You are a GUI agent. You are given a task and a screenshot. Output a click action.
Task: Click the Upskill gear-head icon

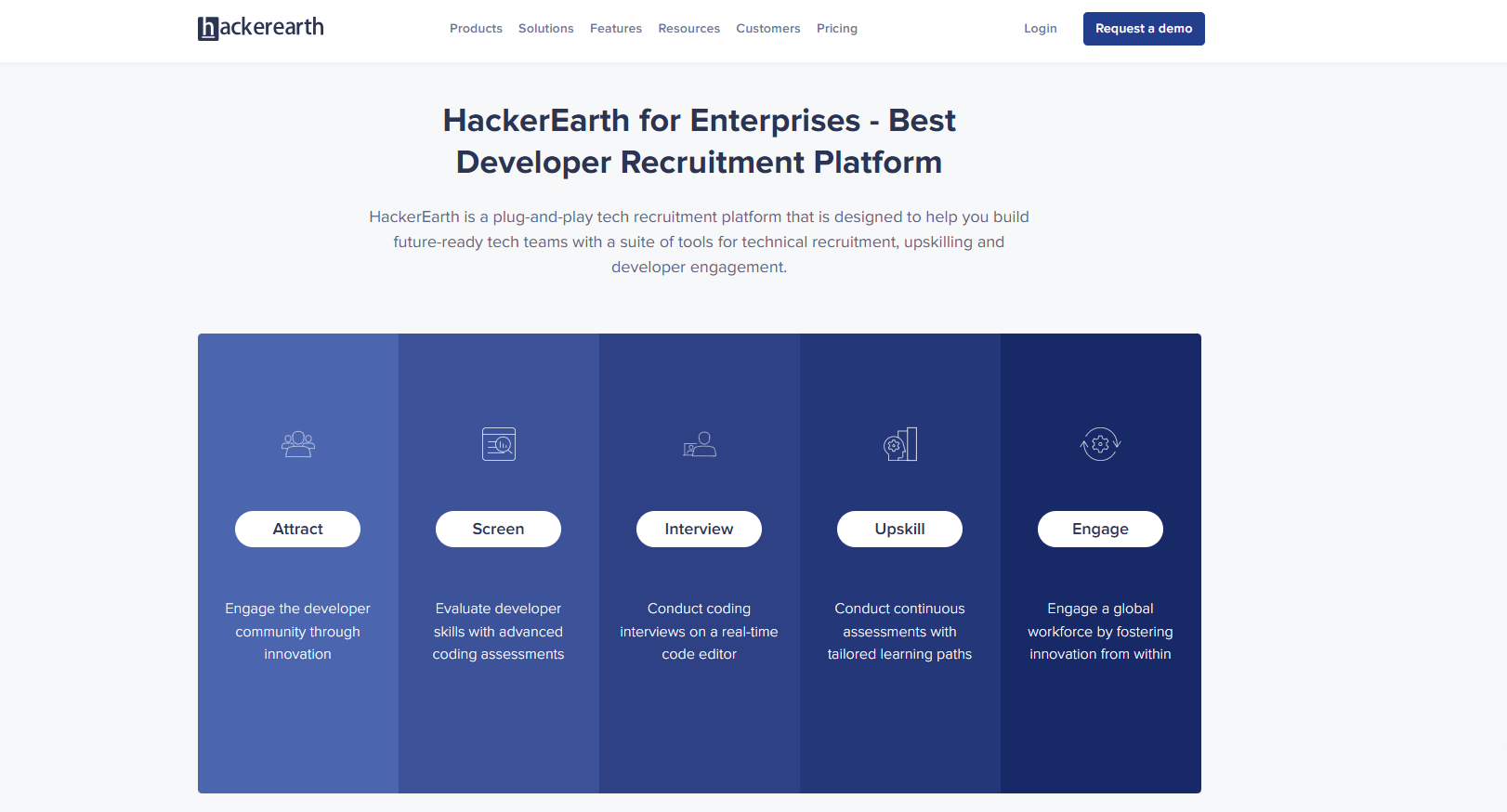coord(900,444)
